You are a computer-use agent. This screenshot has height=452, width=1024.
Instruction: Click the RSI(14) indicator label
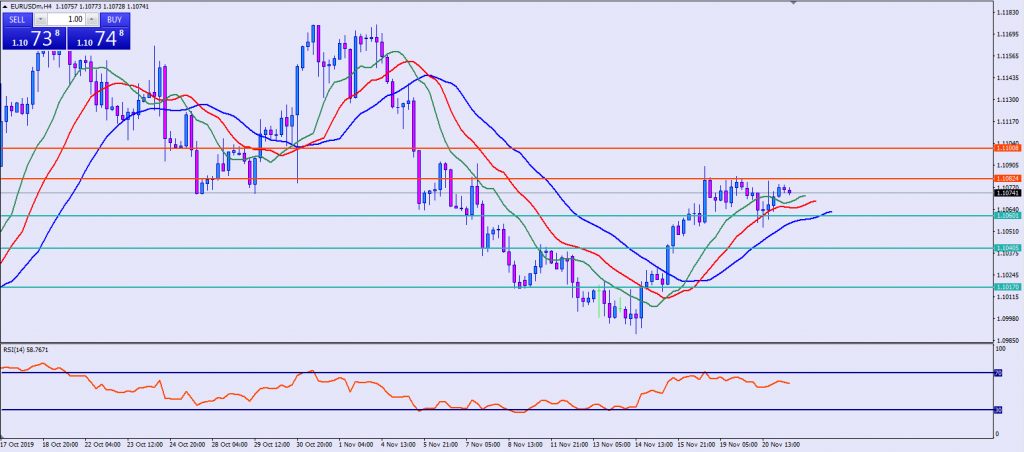click(26, 349)
